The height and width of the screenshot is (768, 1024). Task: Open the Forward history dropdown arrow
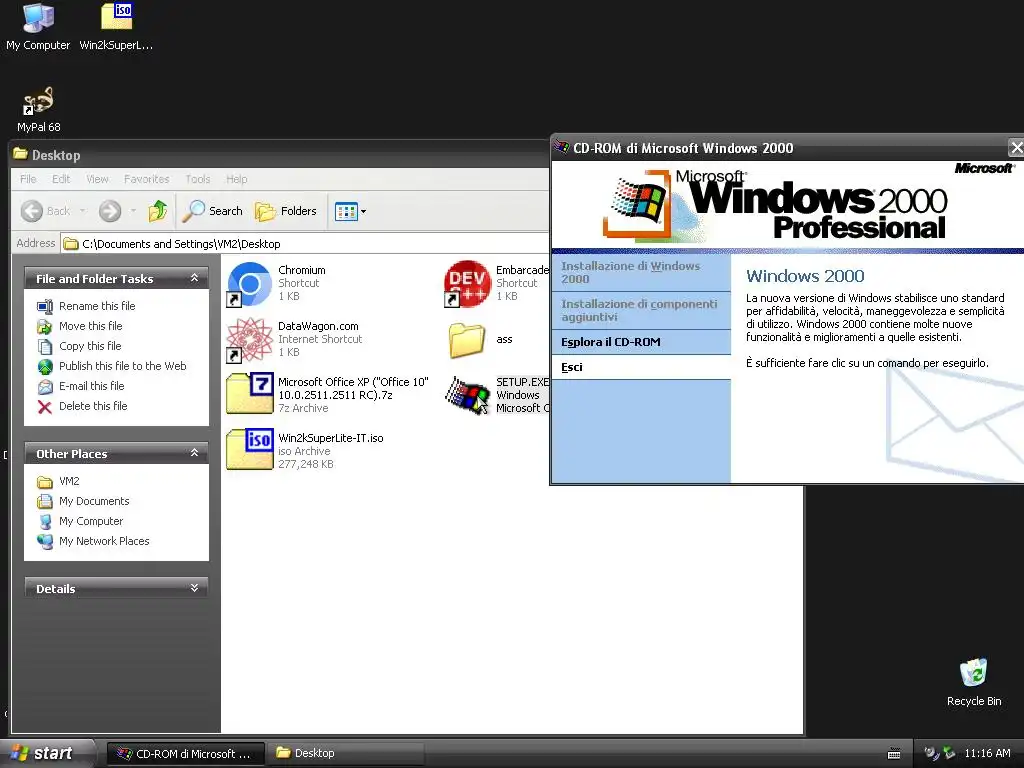click(133, 211)
